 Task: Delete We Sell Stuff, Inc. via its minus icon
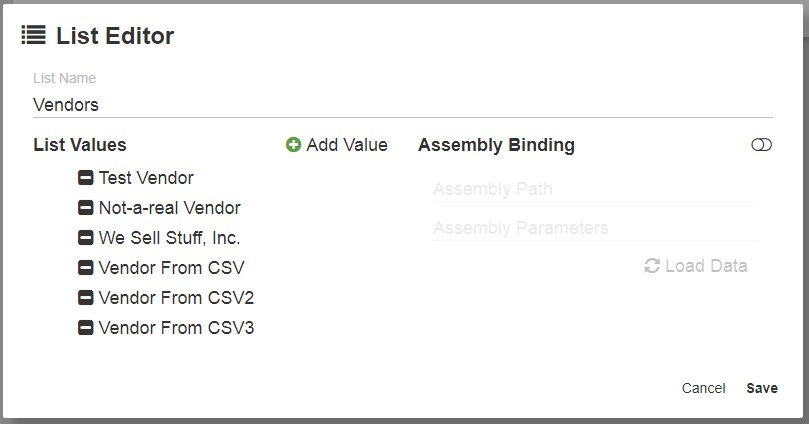(86, 238)
